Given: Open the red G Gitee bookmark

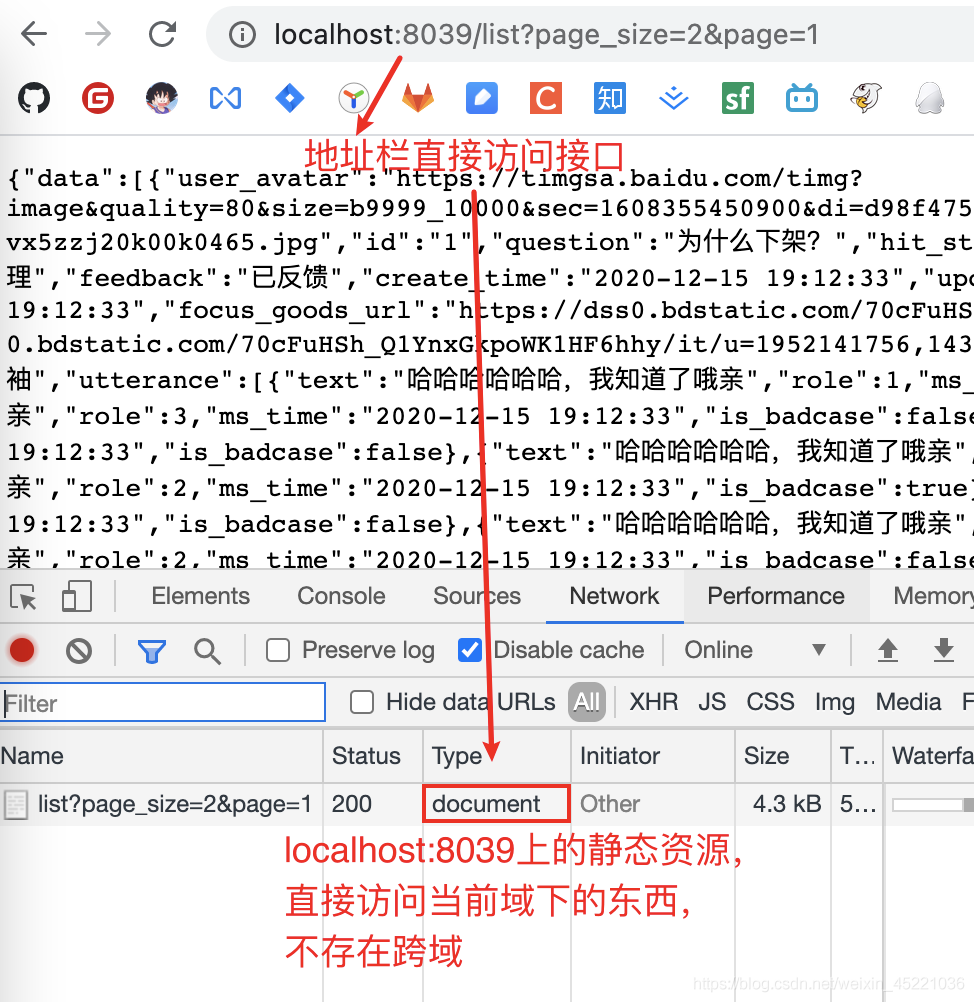Looking at the screenshot, I should (x=98, y=98).
